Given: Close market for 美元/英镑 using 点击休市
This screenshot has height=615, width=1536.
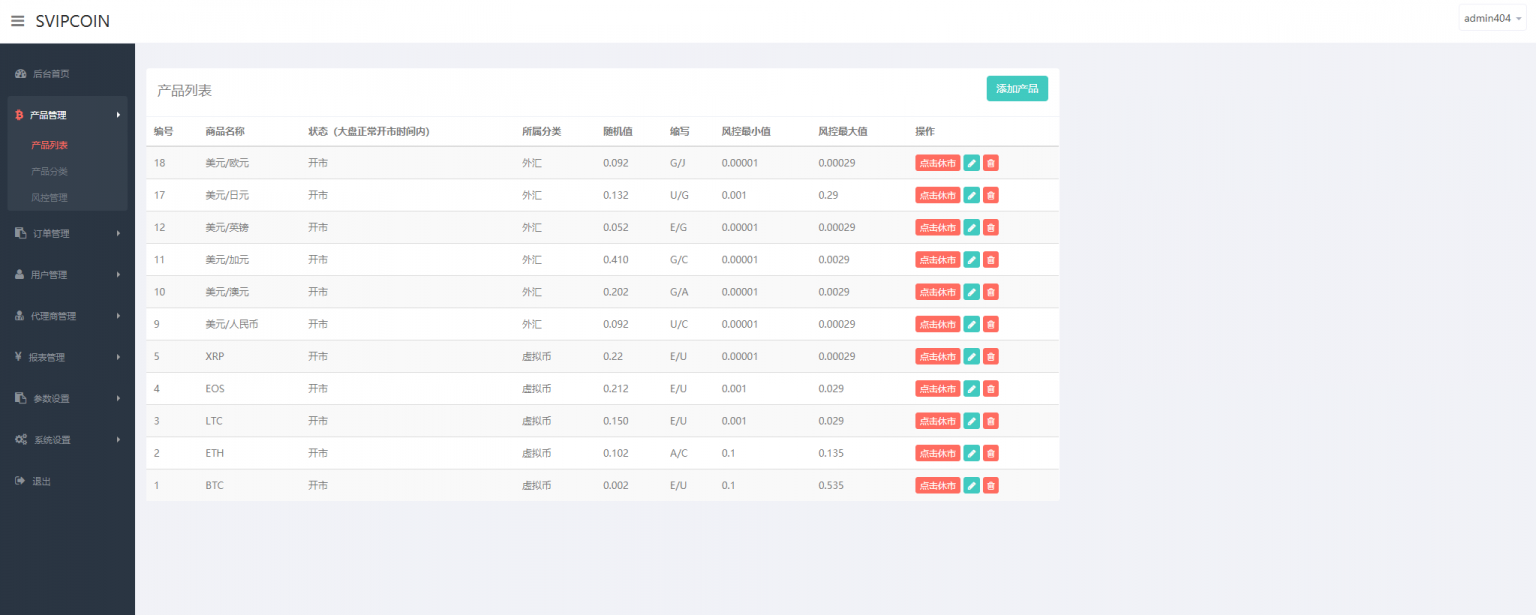Looking at the screenshot, I should 937,227.
